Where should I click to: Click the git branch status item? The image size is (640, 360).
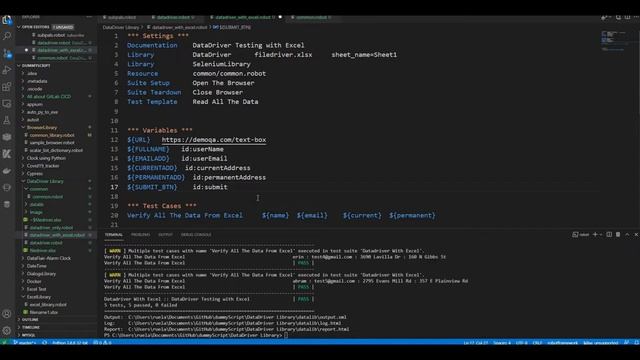25,343
